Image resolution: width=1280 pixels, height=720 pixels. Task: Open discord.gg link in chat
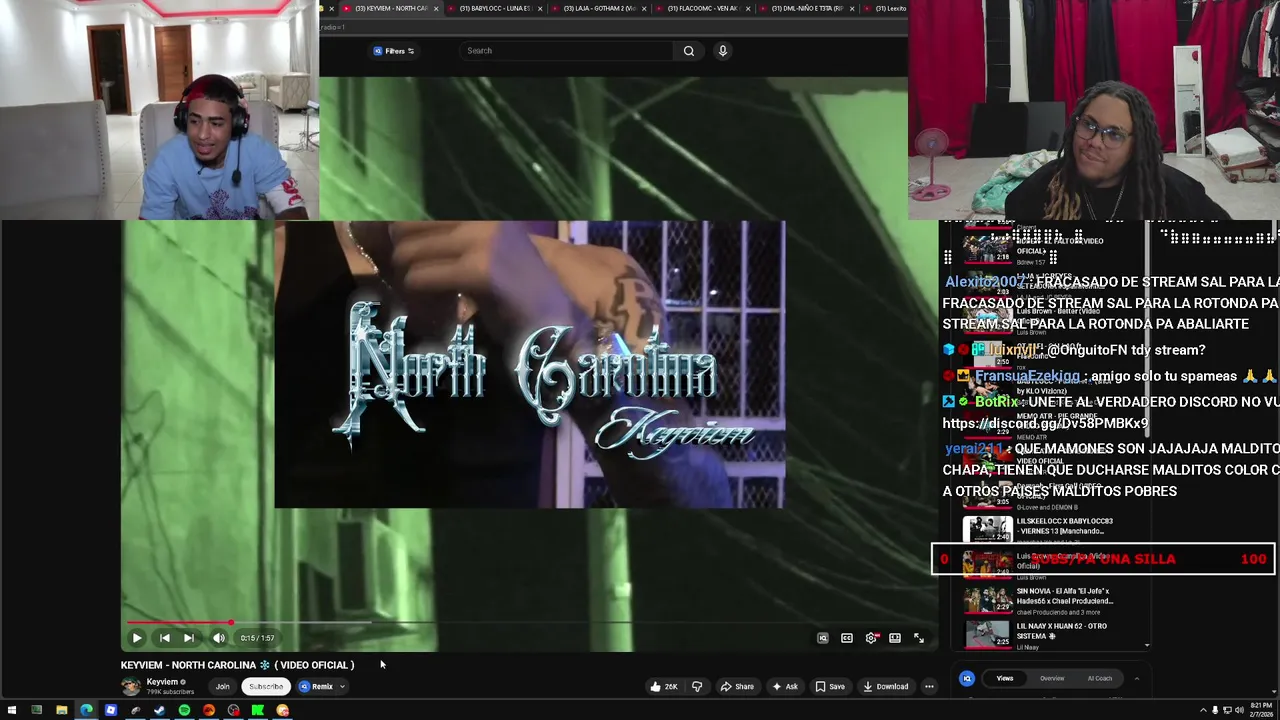[x=1045, y=424]
